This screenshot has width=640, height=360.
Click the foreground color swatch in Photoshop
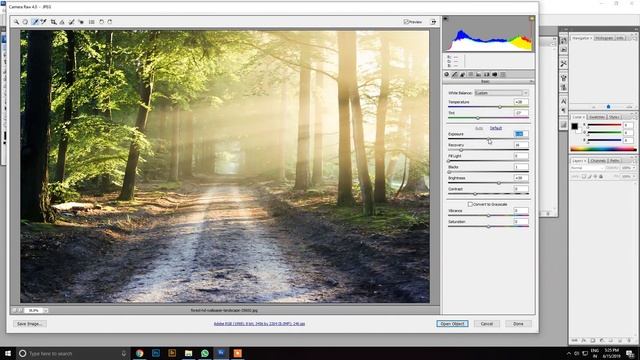(574, 126)
